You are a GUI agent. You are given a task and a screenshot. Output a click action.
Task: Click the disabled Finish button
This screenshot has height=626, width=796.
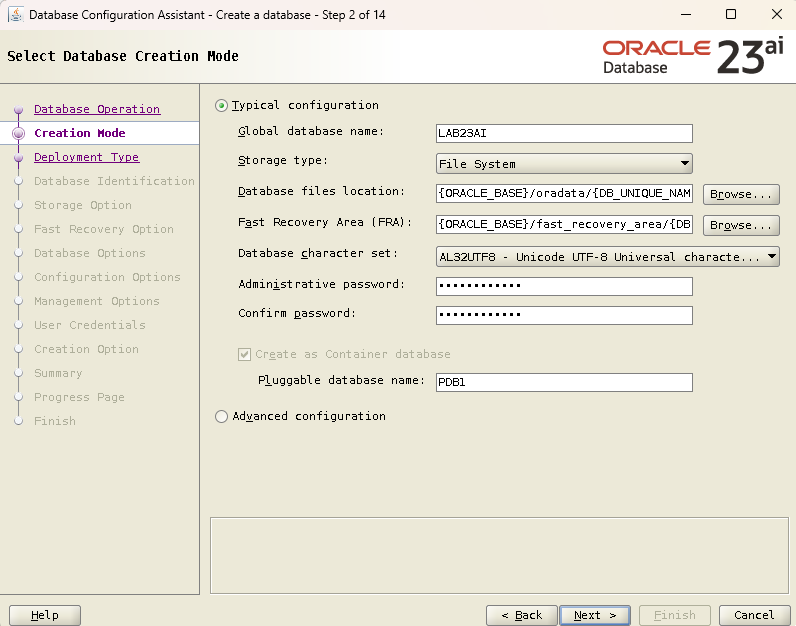pyautogui.click(x=675, y=615)
